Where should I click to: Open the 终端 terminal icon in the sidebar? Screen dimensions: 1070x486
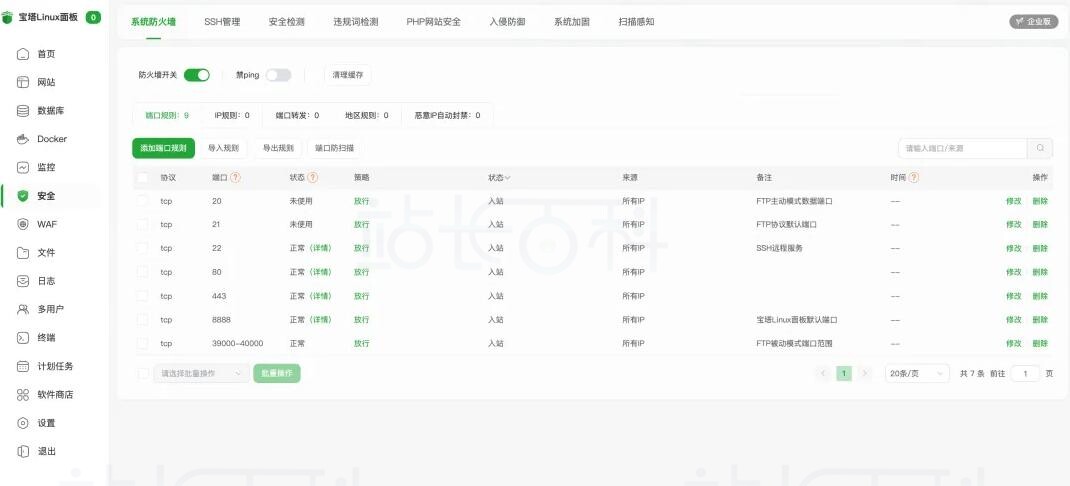click(23, 338)
